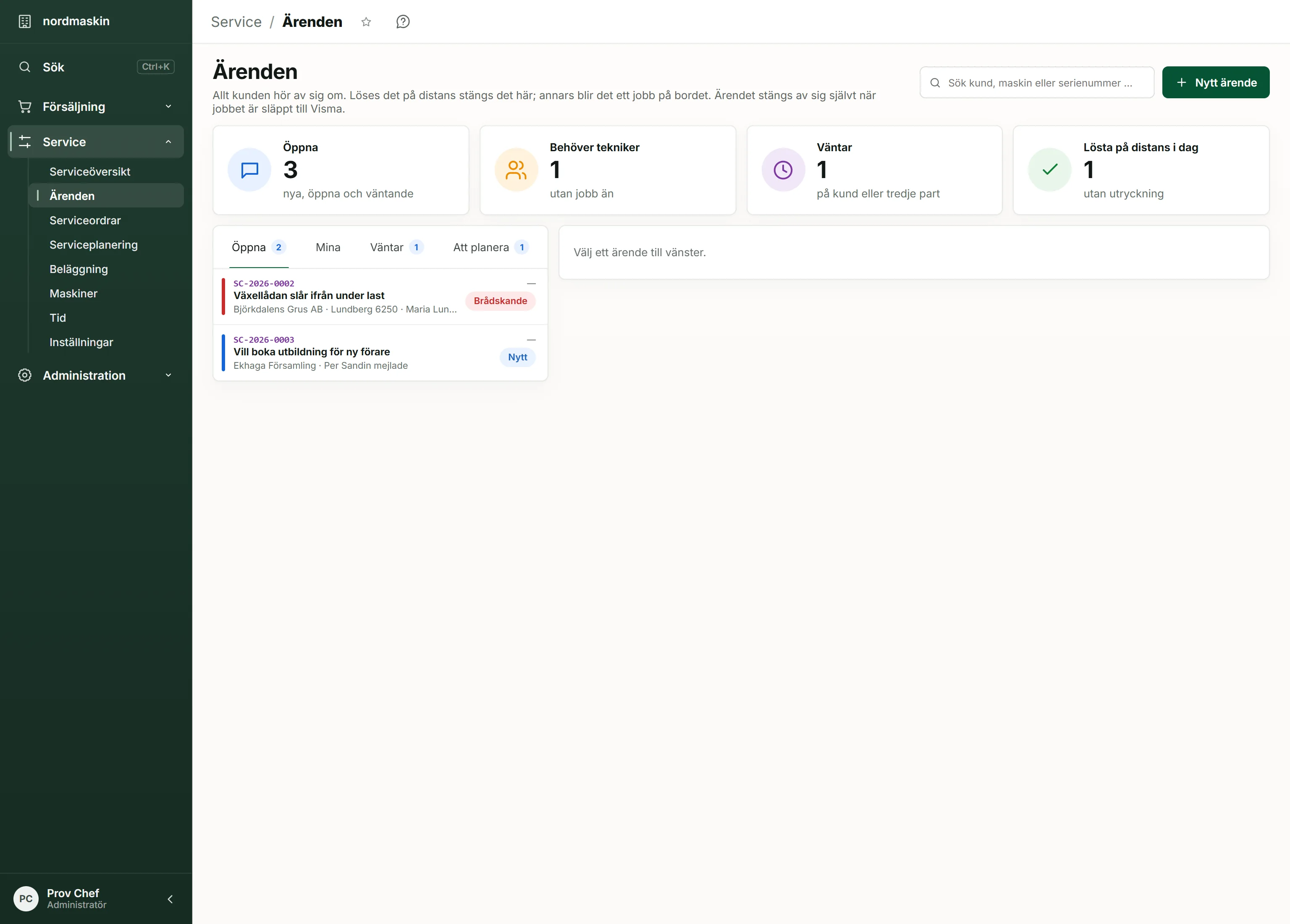Open Serviceplanering in sidebar
The width and height of the screenshot is (1290, 924).
coord(106,245)
